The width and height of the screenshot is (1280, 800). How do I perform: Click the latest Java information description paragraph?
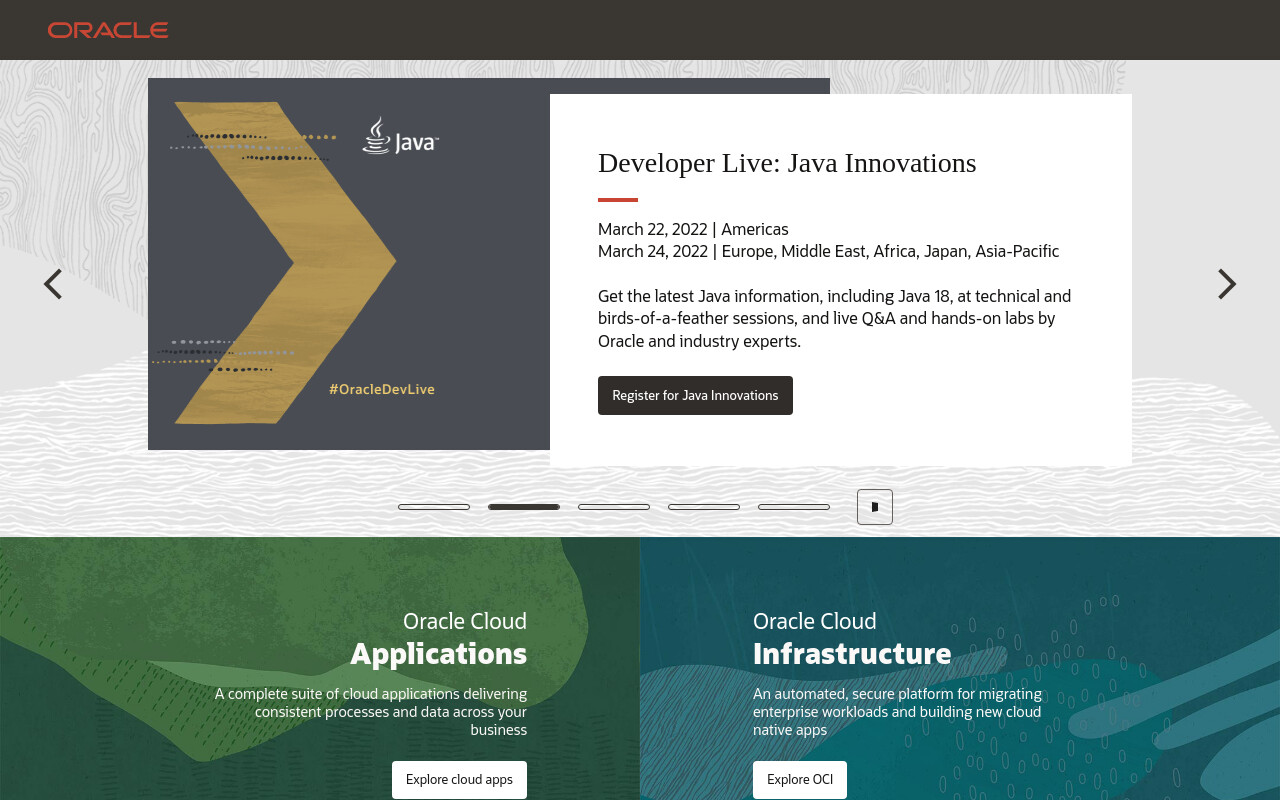coord(834,318)
